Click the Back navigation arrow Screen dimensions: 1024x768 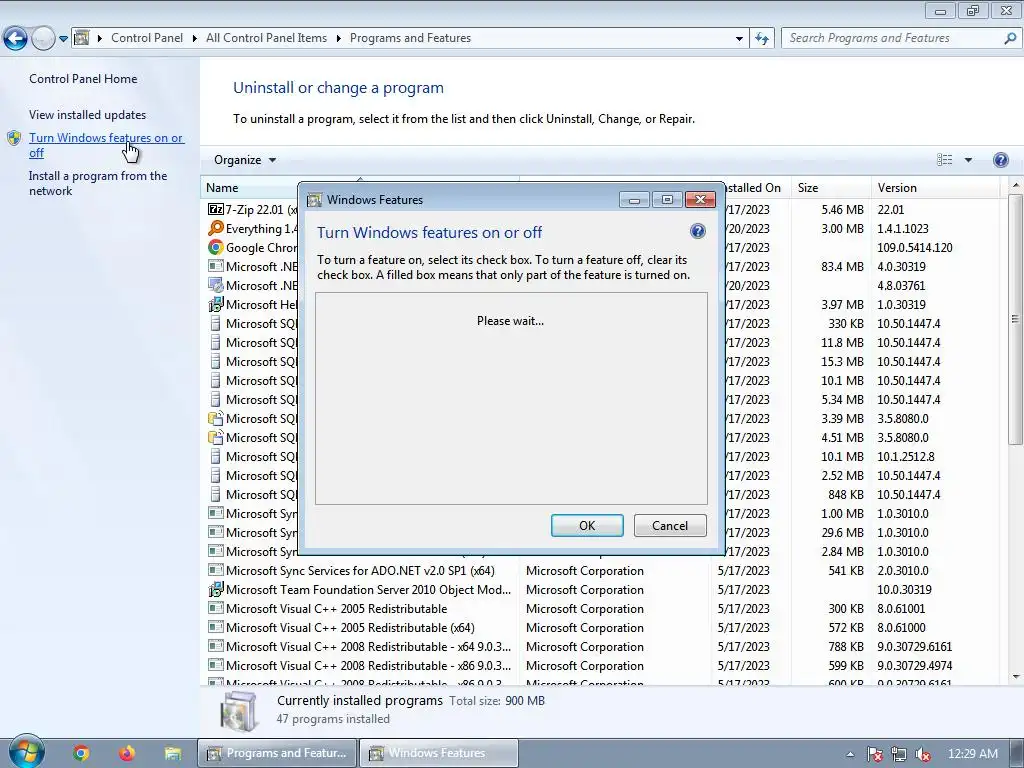pos(15,38)
